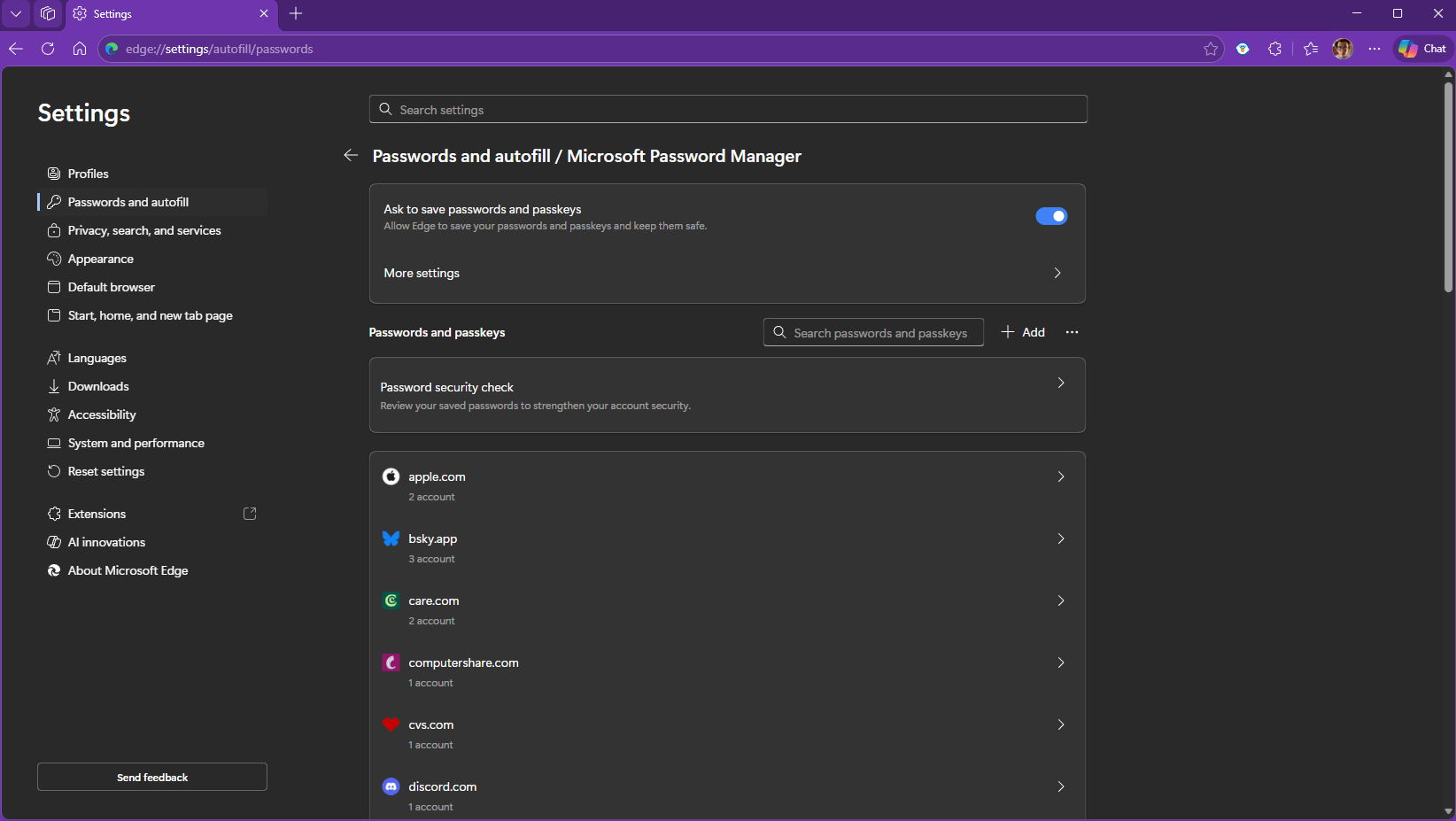This screenshot has width=1456, height=821.
Task: Click the external link icon beside Extensions
Action: 250,514
